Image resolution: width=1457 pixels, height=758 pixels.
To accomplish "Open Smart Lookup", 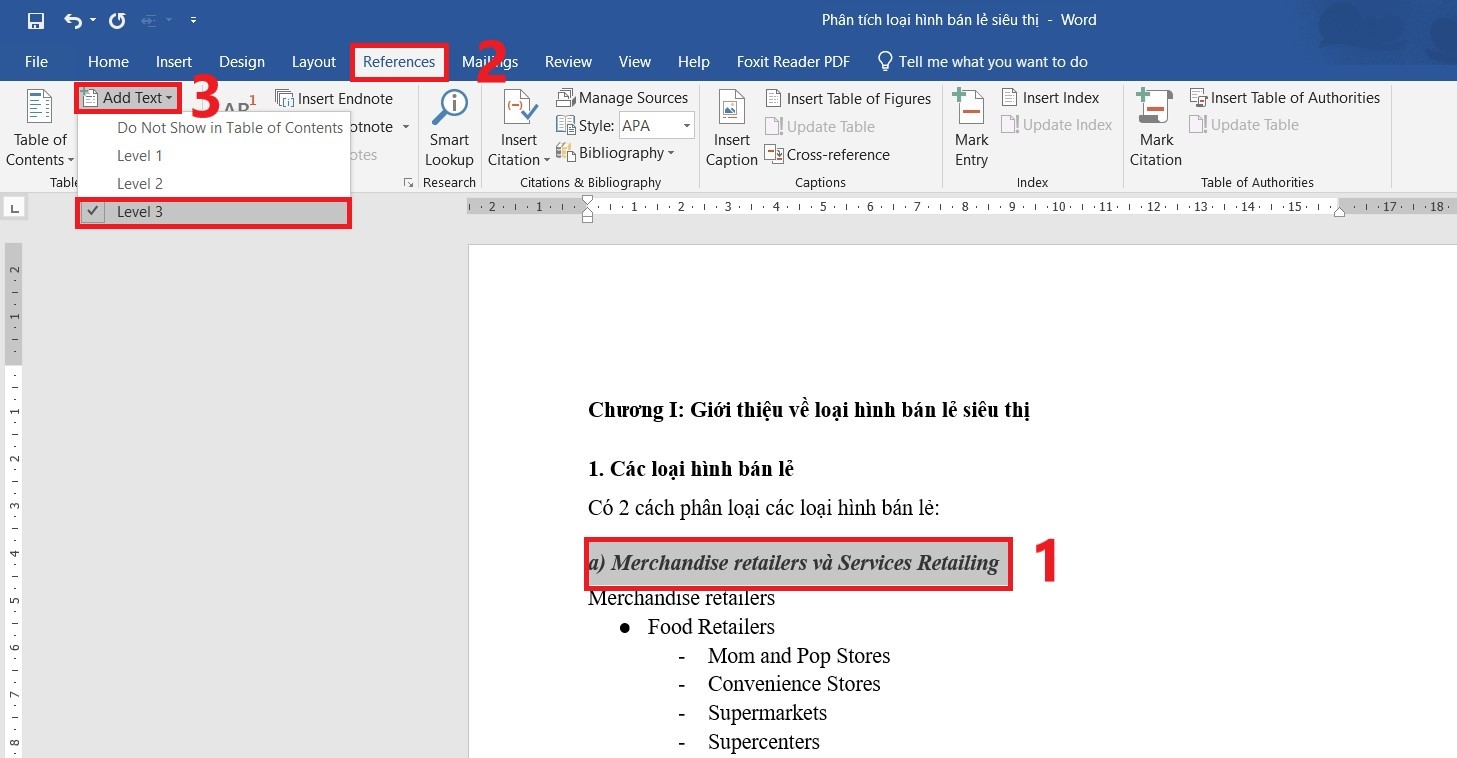I will 449,129.
